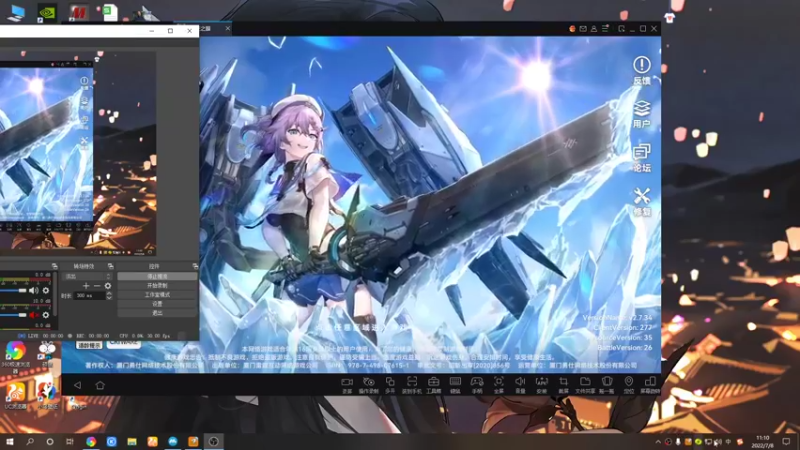This screenshot has width=800, height=450.
Task: Open 论坛 forum icon in game
Action: (x=641, y=158)
